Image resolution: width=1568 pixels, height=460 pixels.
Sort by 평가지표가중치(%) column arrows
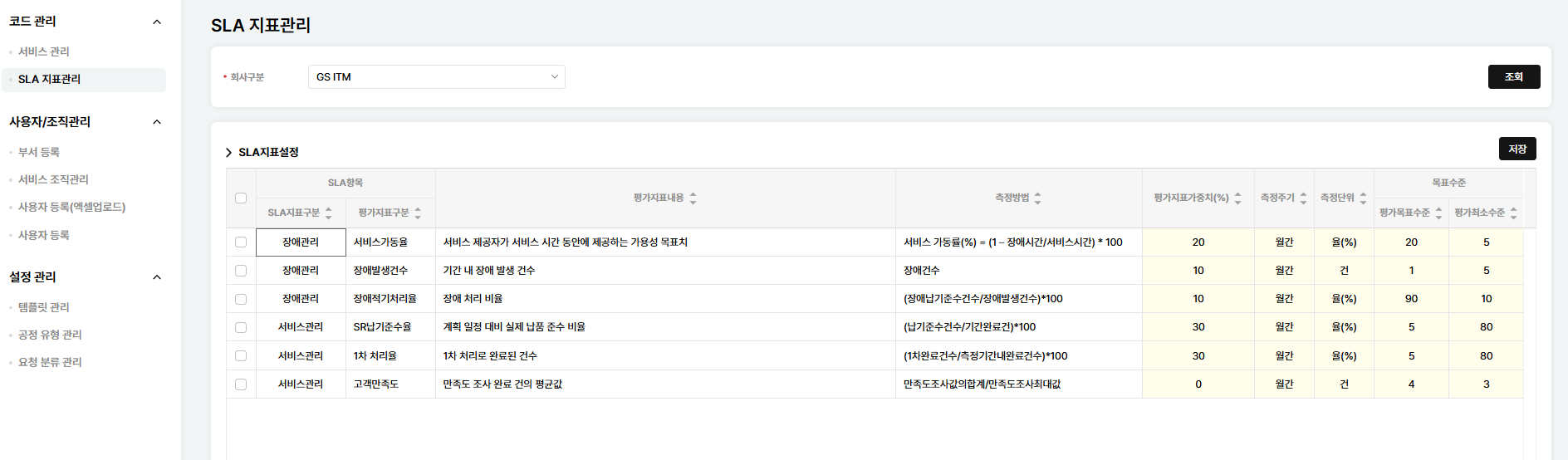[x=1237, y=198]
